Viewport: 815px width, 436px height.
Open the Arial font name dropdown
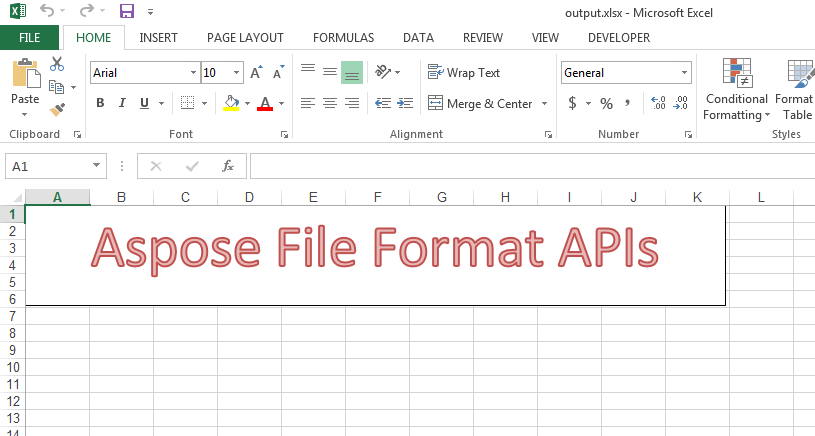click(193, 73)
